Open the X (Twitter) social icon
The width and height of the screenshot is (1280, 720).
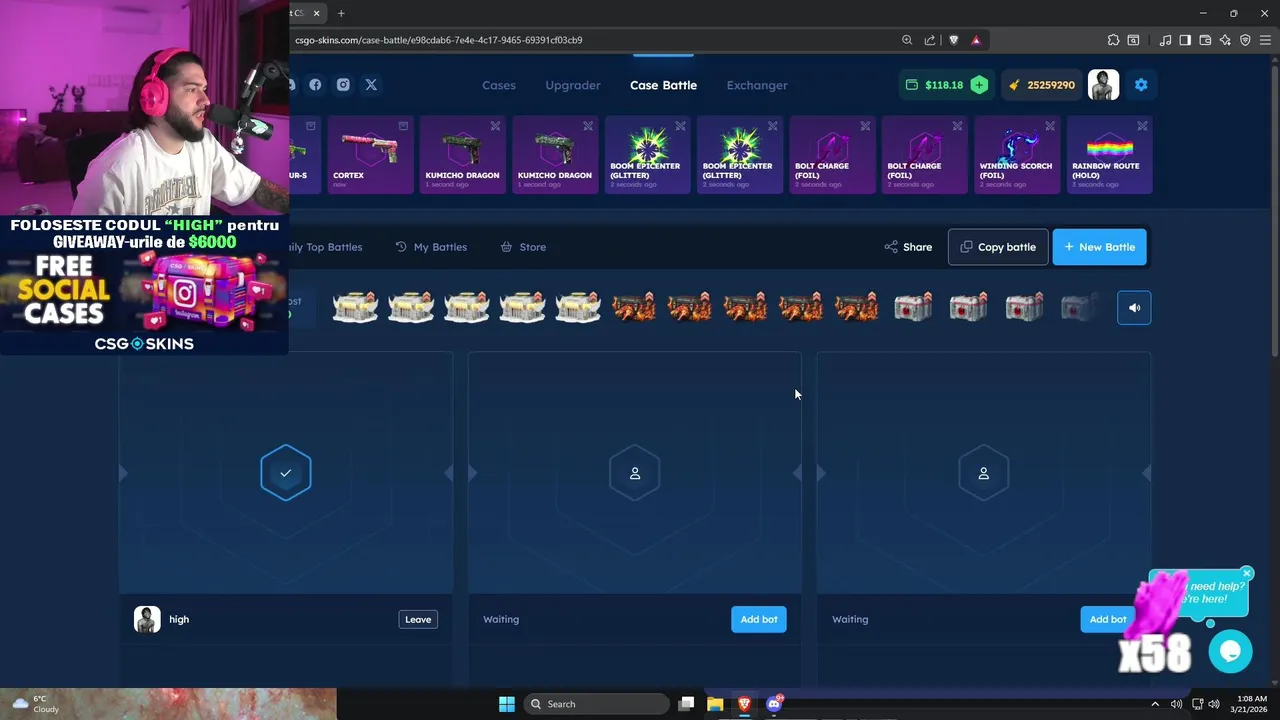point(371,85)
